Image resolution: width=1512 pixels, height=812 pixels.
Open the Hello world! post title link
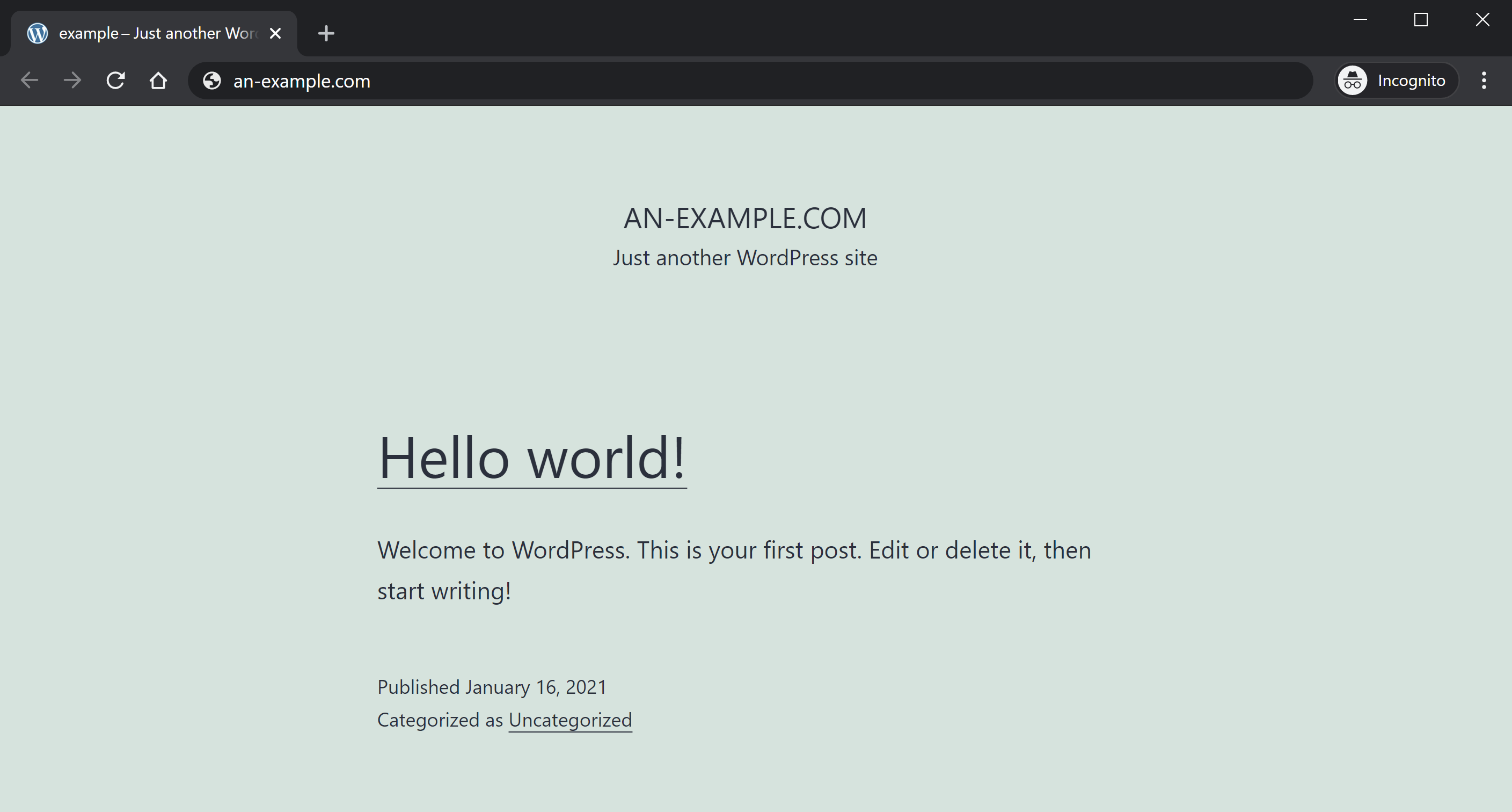pos(532,458)
